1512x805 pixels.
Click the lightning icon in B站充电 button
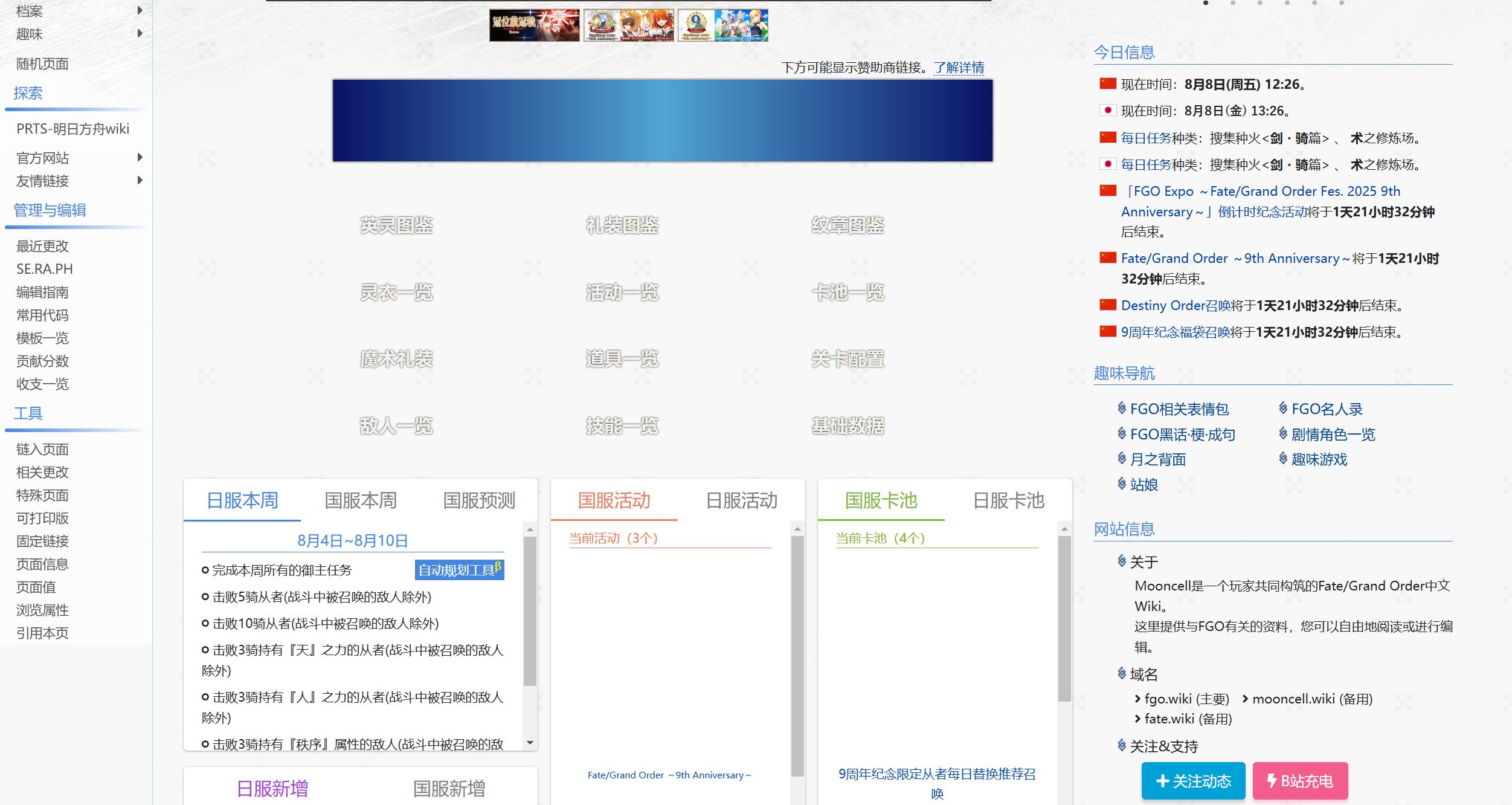point(1272,781)
